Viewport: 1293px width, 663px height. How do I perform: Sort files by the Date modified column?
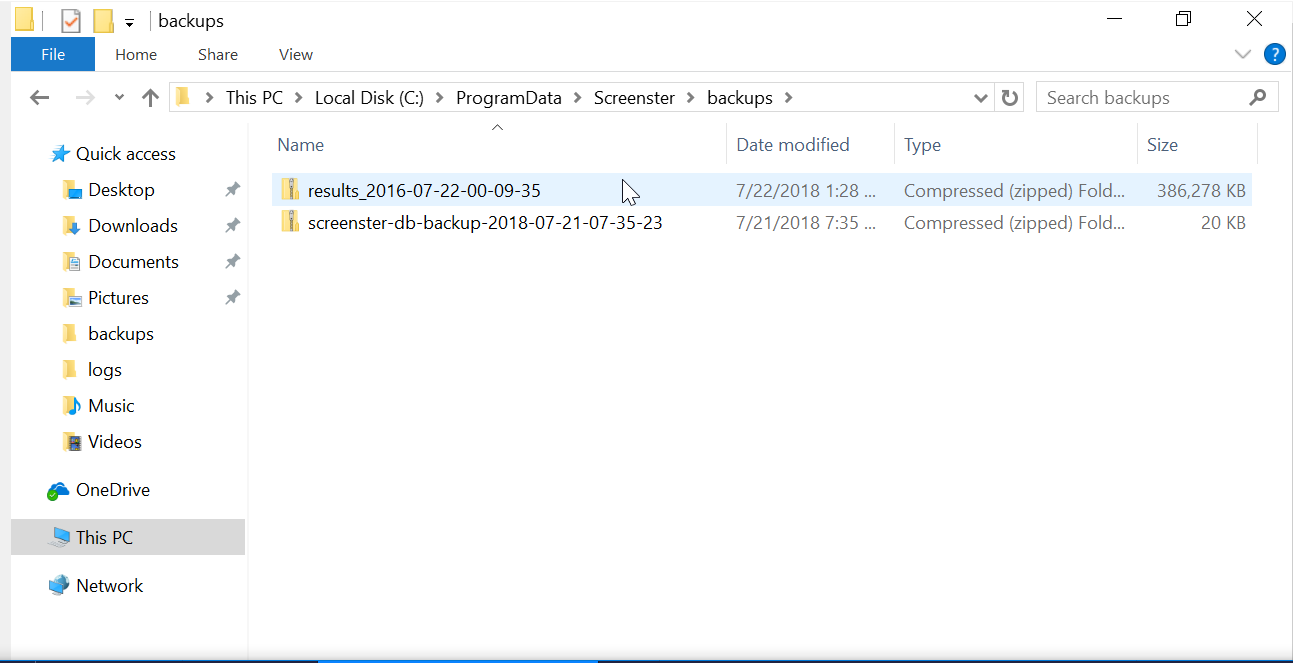pos(792,145)
